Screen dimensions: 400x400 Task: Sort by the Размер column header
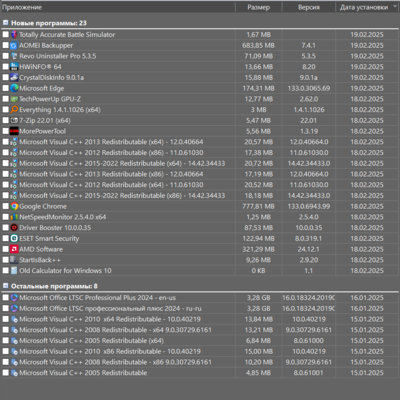coord(259,7)
